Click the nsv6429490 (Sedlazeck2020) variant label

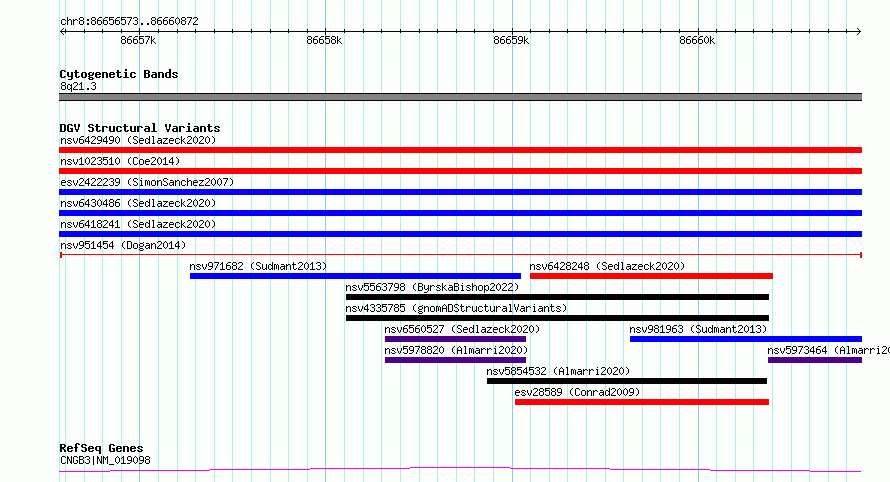[x=138, y=140]
